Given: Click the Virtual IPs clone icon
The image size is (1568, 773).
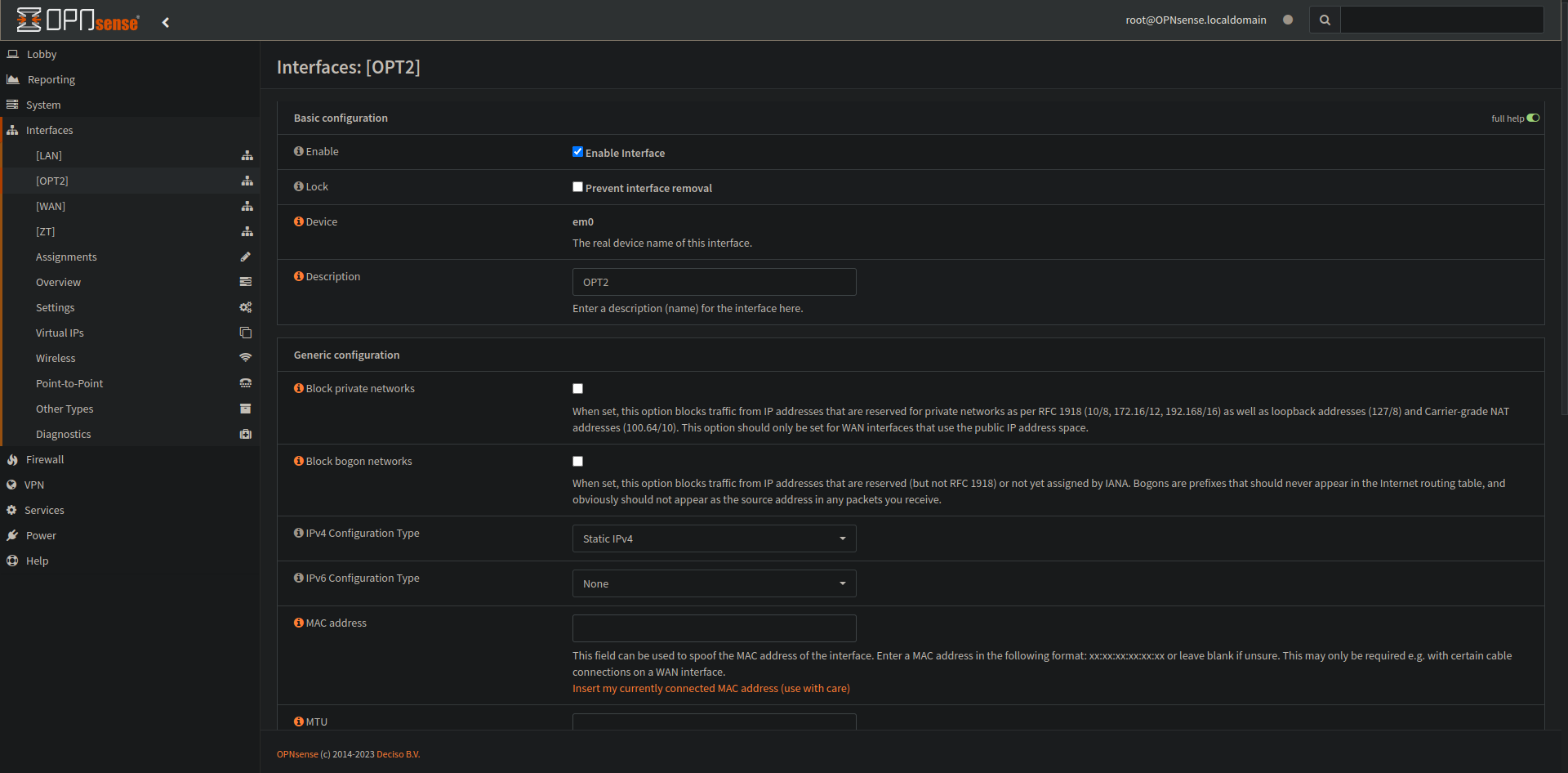Looking at the screenshot, I should [246, 333].
